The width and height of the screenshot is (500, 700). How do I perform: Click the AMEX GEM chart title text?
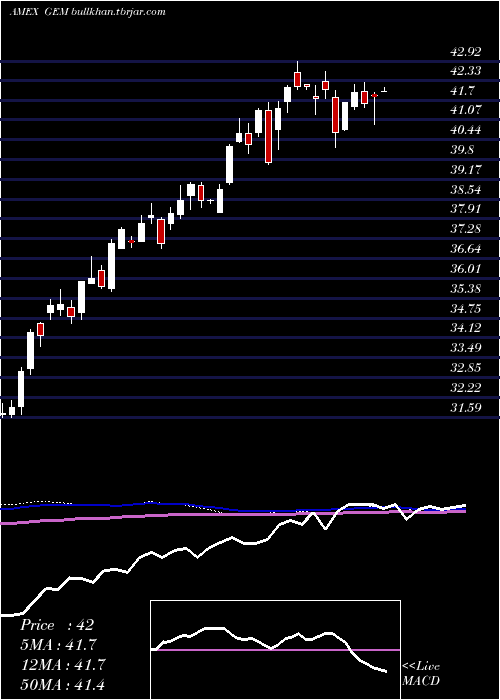[88, 12]
